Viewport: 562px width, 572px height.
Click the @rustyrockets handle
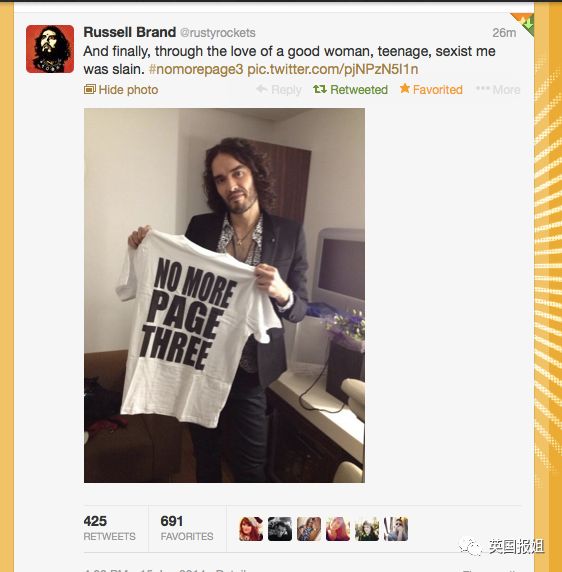coord(218,33)
